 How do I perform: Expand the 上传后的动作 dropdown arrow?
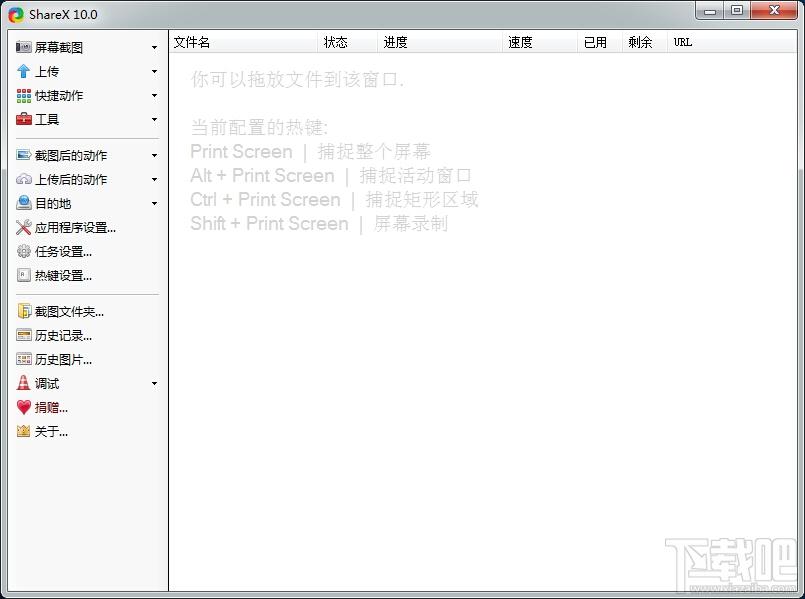coord(155,180)
